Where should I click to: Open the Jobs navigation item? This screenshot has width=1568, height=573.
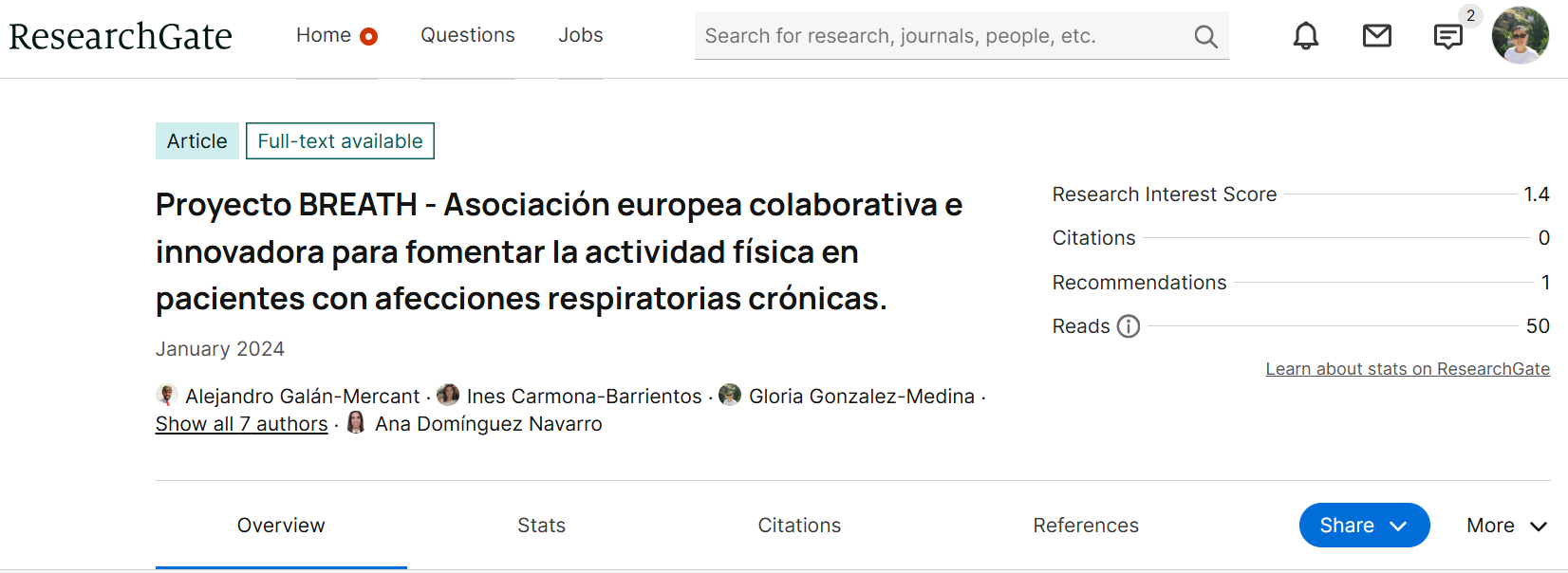coord(580,35)
